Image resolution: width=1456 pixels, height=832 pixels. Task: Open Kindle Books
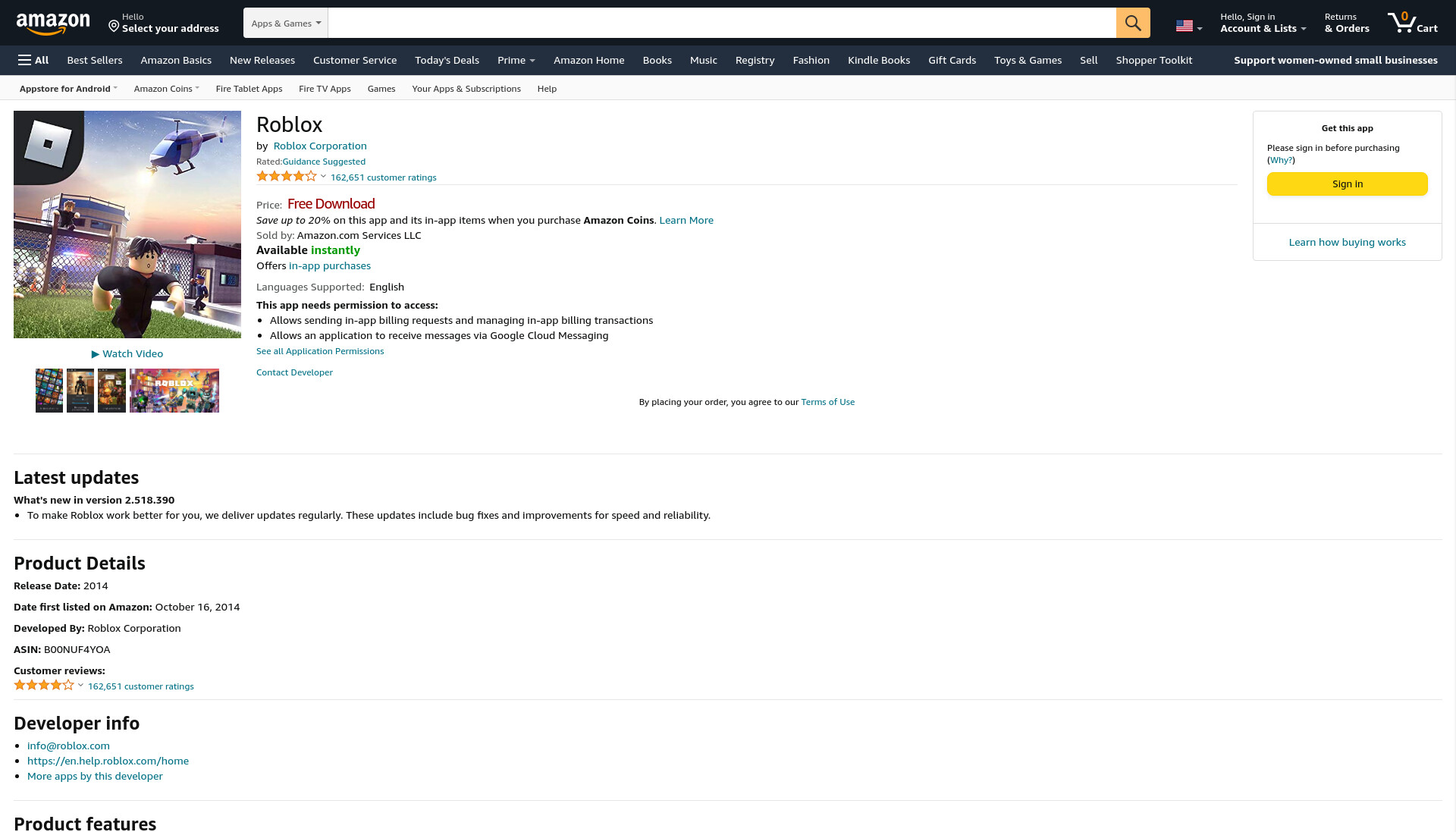coord(879,60)
